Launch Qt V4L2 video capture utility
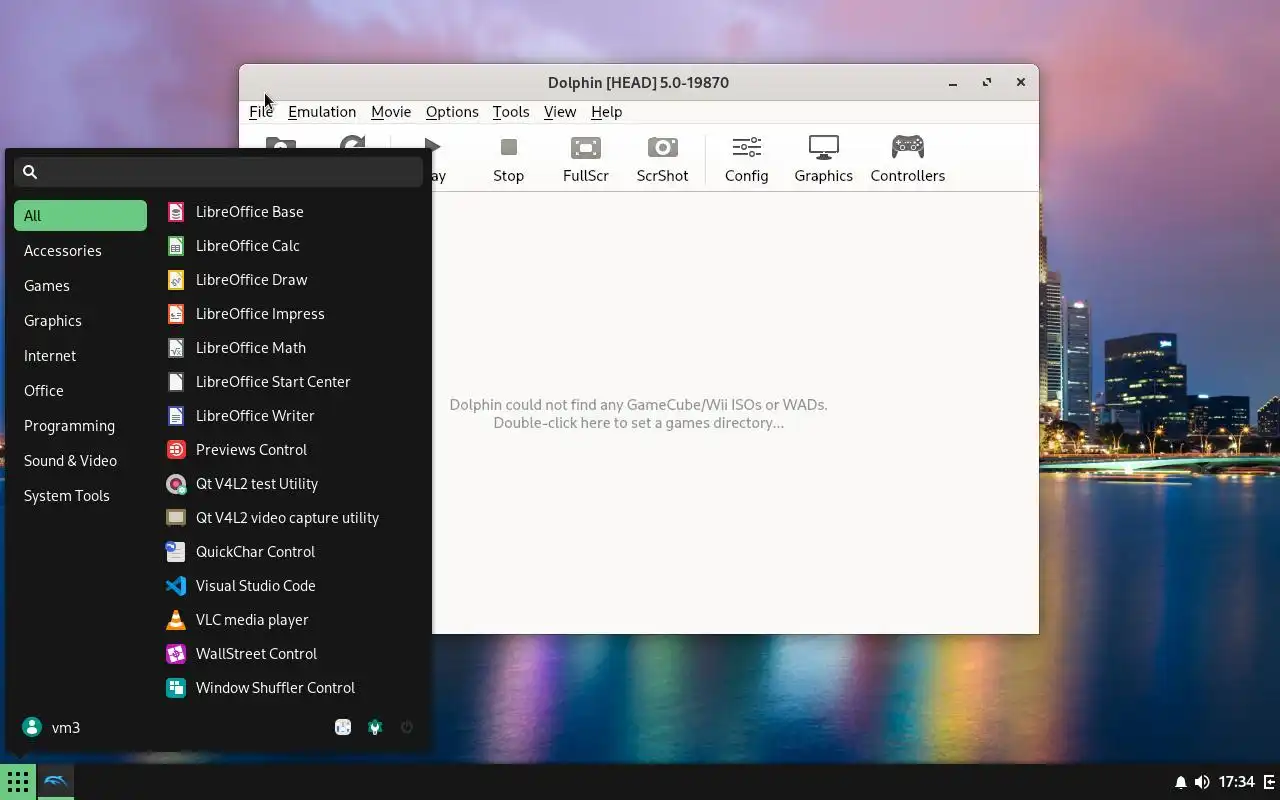 [x=290, y=518]
